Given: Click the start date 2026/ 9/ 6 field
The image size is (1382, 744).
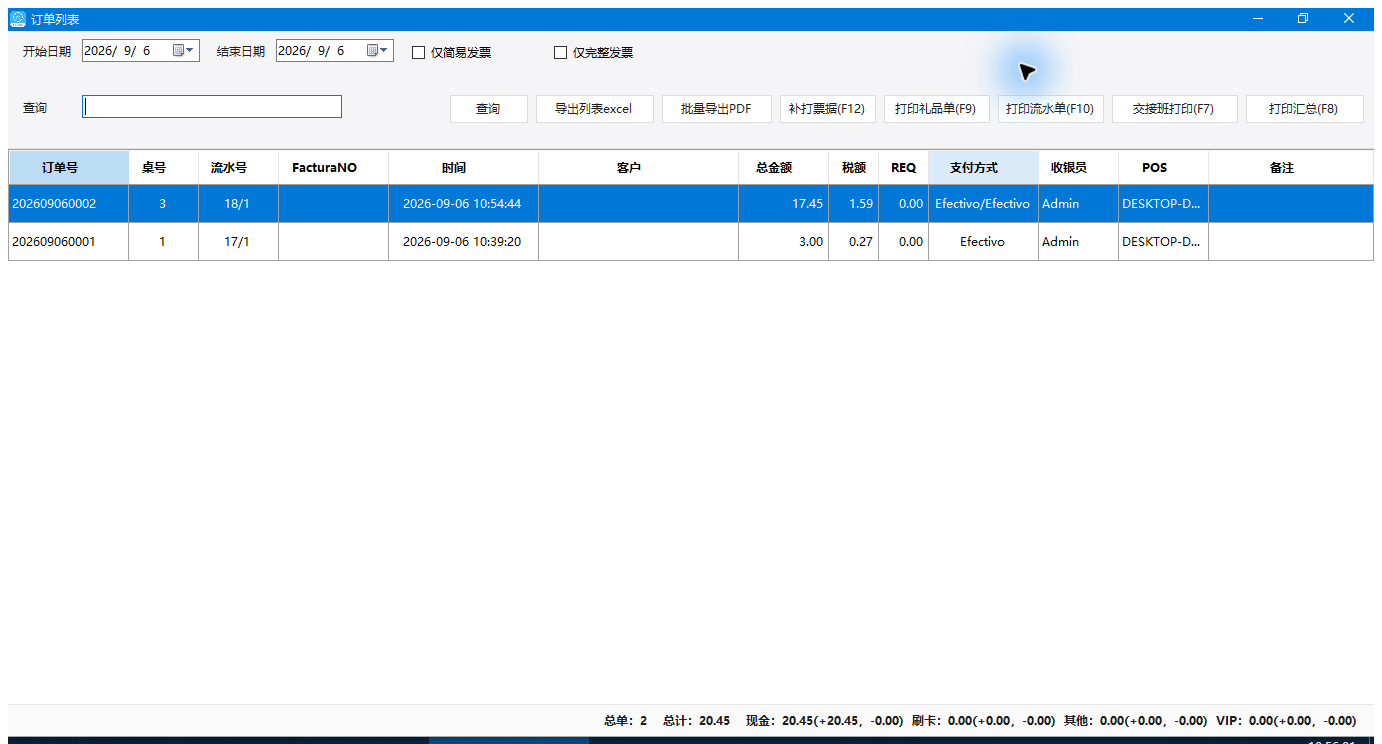Looking at the screenshot, I should coord(141,51).
